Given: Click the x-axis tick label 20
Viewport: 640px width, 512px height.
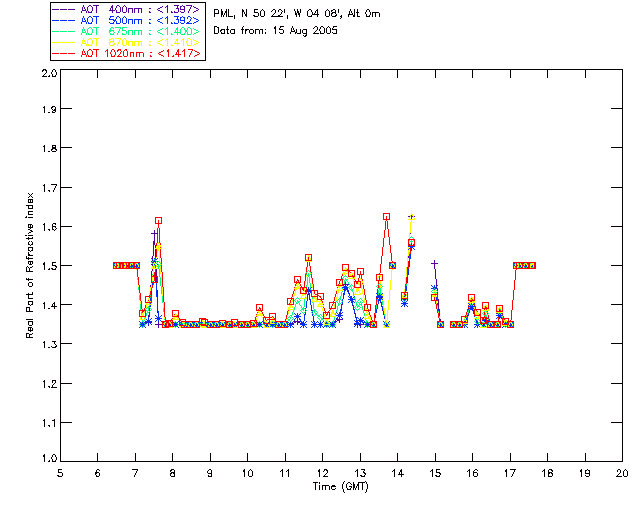Looking at the screenshot, I should tap(622, 473).
